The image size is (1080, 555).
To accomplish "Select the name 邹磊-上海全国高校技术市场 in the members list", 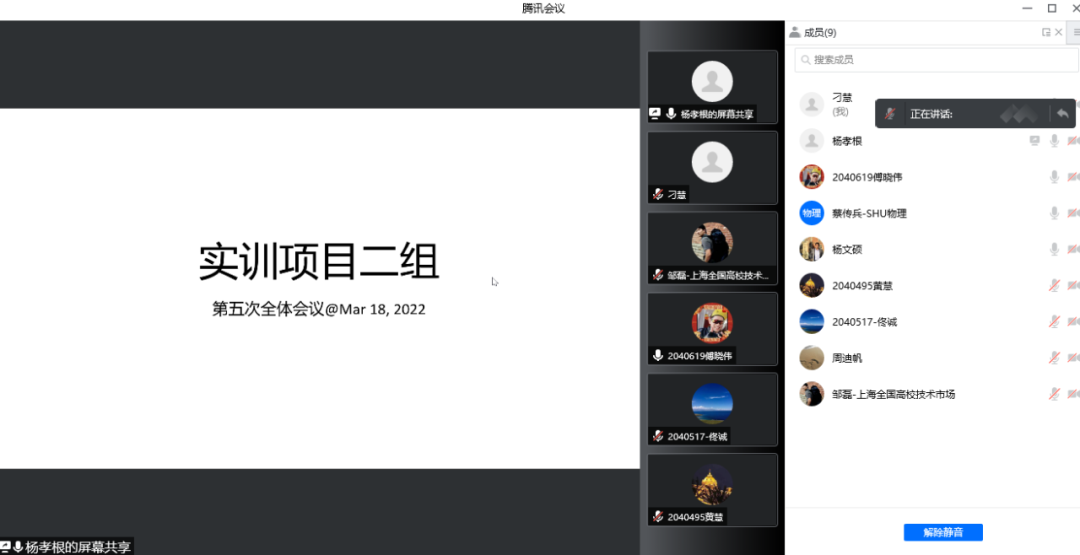I will (x=893, y=395).
